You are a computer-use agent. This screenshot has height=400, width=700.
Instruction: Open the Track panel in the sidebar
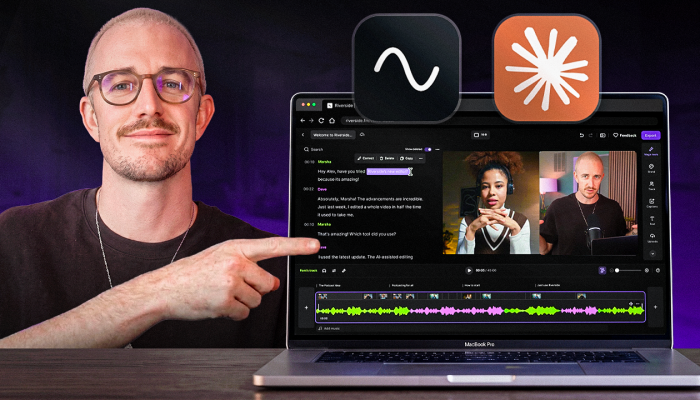tap(652, 186)
